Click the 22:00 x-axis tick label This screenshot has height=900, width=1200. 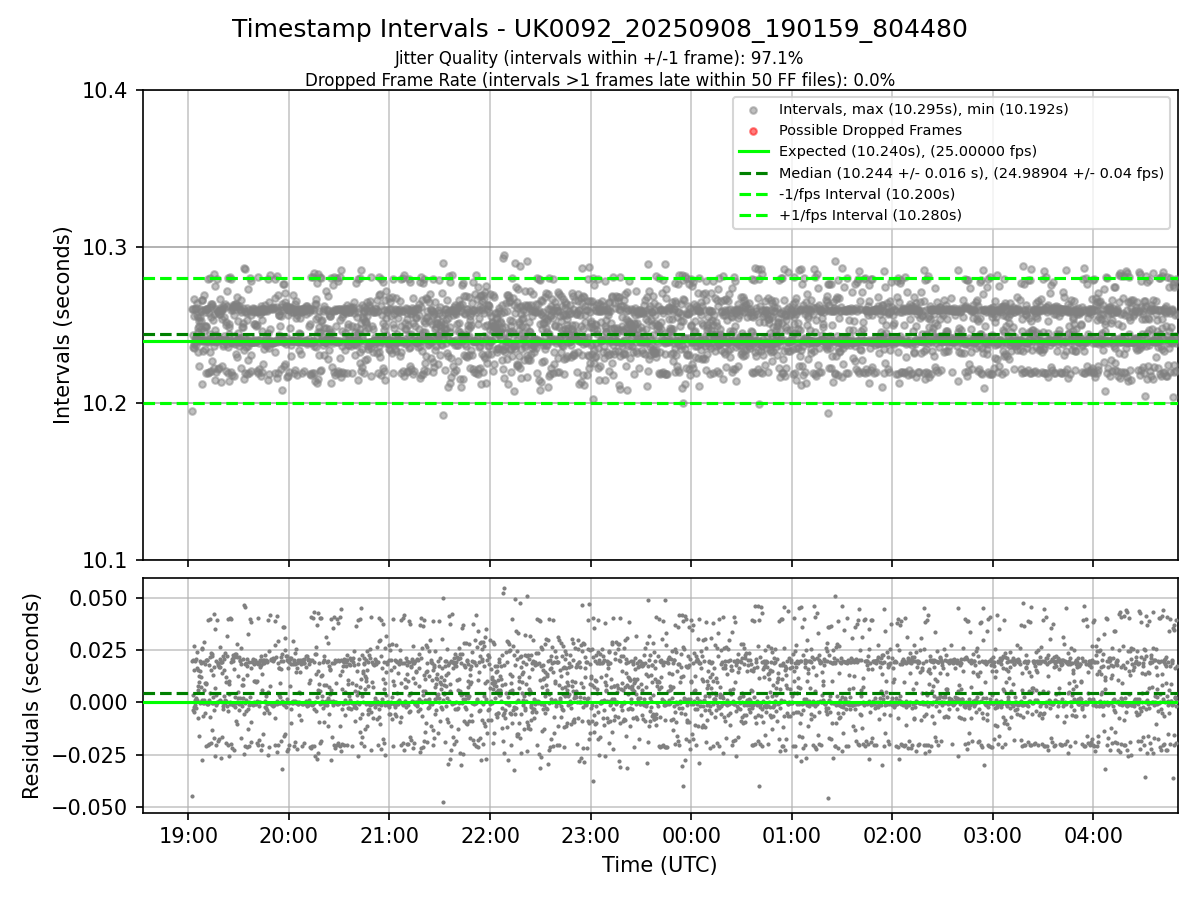click(490, 834)
